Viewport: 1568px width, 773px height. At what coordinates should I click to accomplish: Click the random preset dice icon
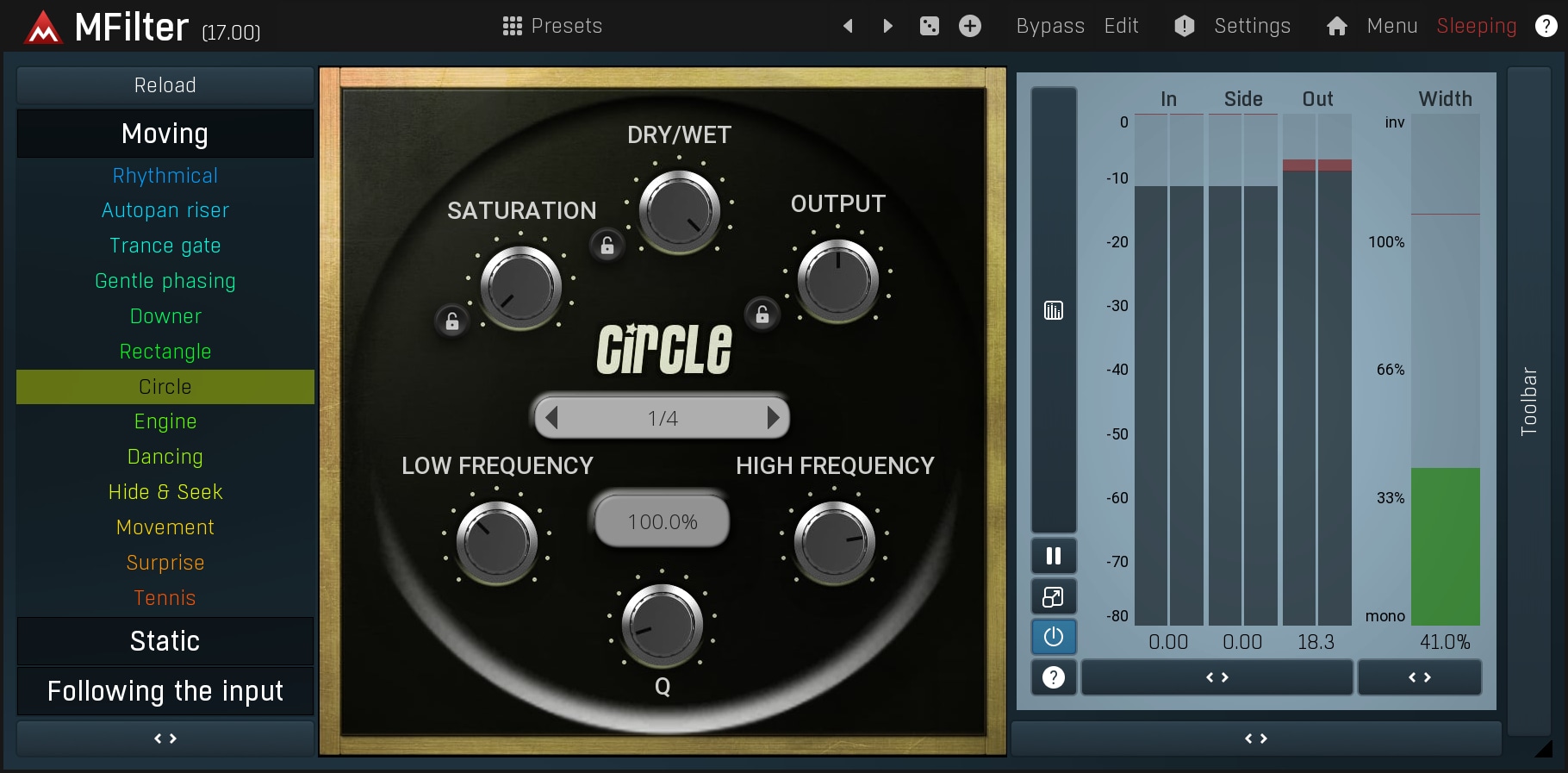pos(929,26)
